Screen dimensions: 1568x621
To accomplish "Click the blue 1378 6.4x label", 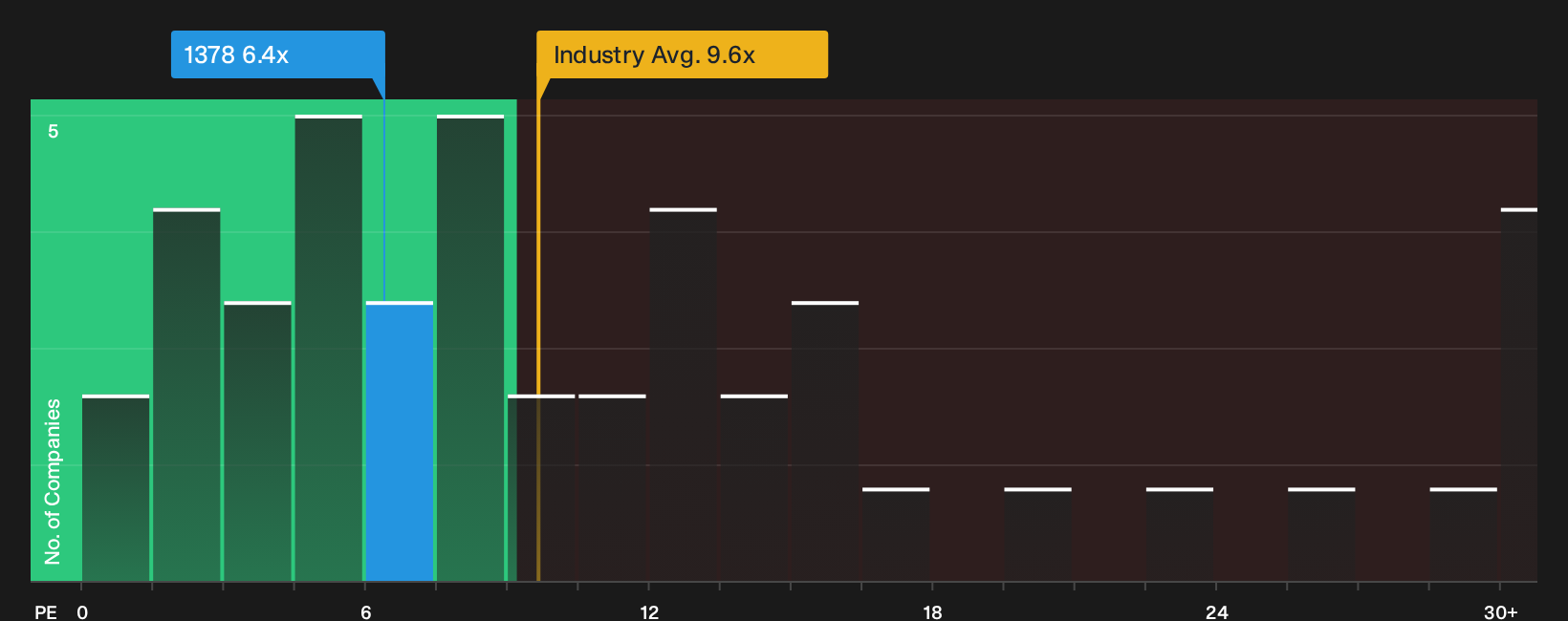I will coord(277,54).
